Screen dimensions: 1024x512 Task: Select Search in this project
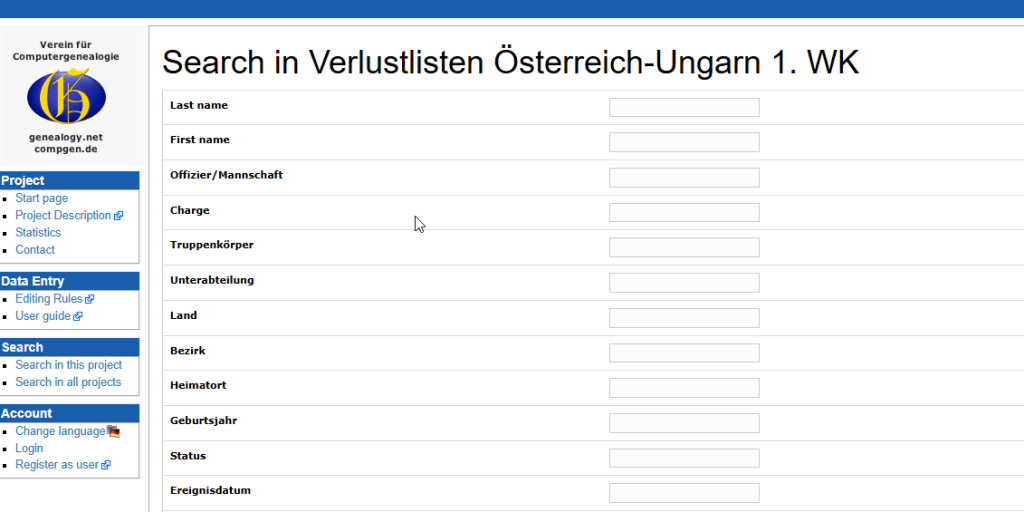pyautogui.click(x=69, y=365)
